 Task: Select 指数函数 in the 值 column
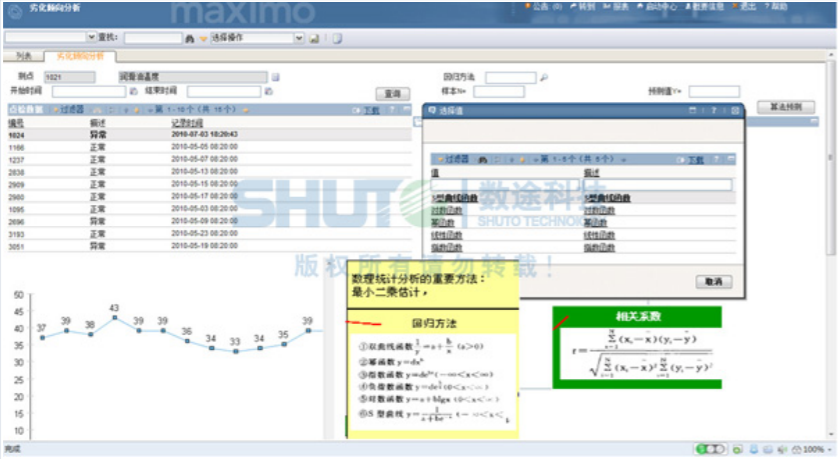447,247
